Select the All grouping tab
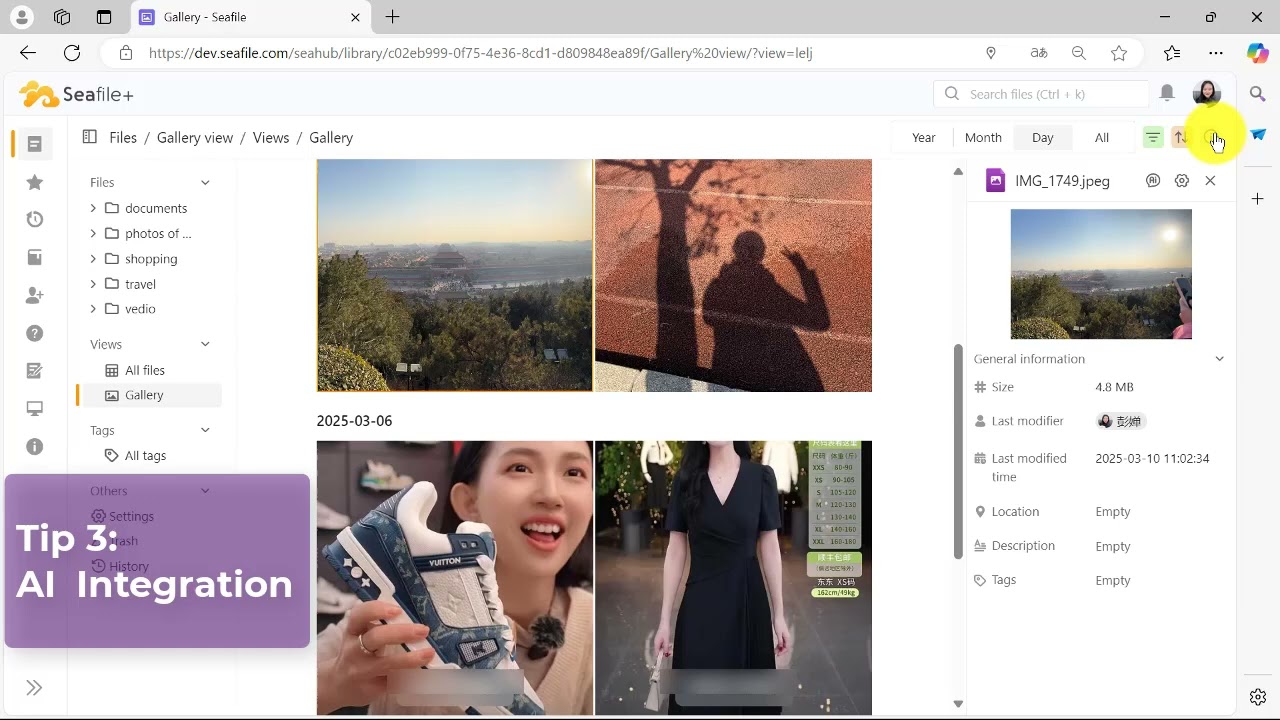 (1102, 138)
